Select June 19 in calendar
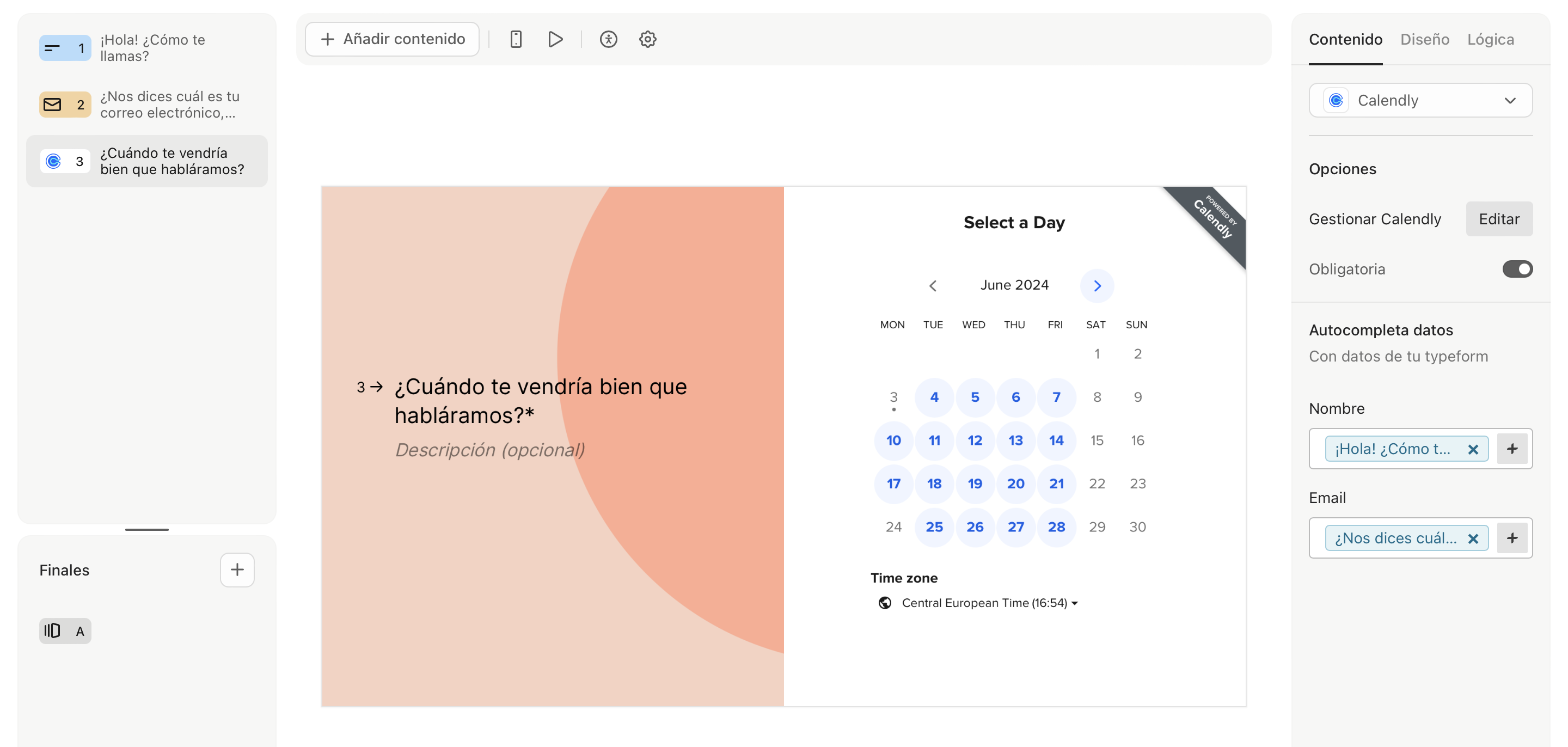This screenshot has height=747, width=1568. coord(975,483)
